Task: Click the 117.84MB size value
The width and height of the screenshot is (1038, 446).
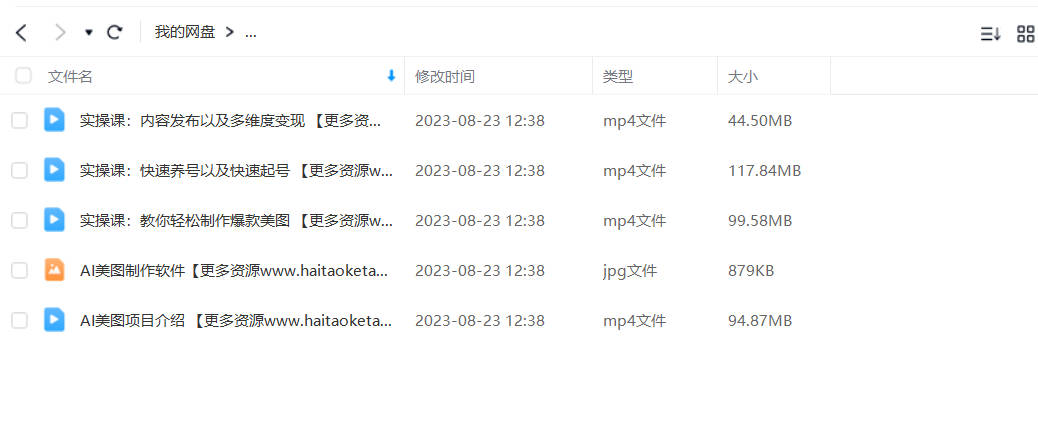Action: coord(765,171)
